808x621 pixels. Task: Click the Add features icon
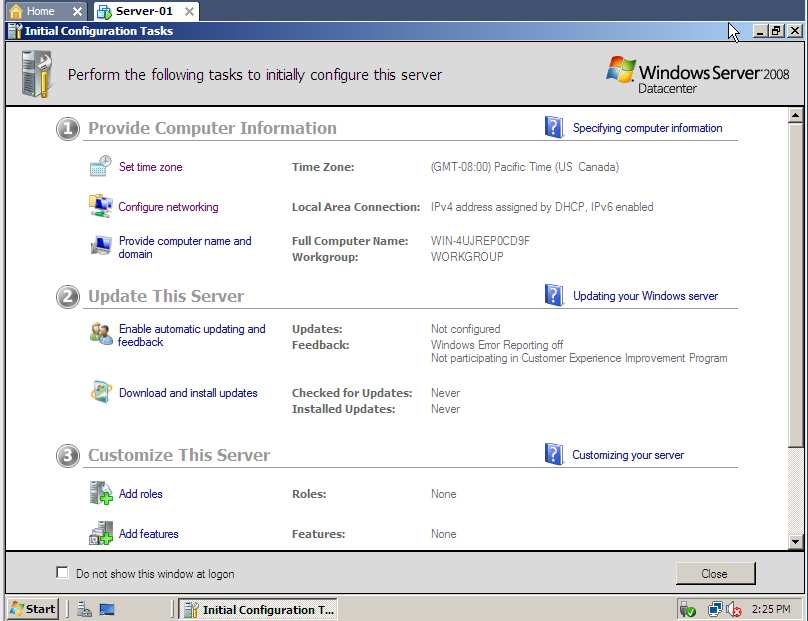pos(100,533)
